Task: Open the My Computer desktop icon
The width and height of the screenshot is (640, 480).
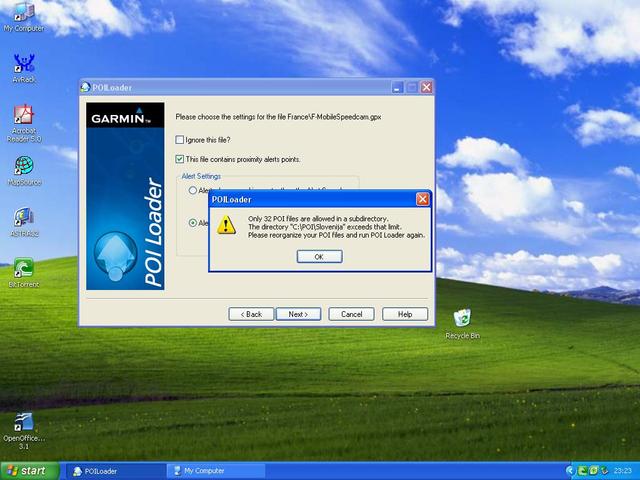Action: pos(24,16)
